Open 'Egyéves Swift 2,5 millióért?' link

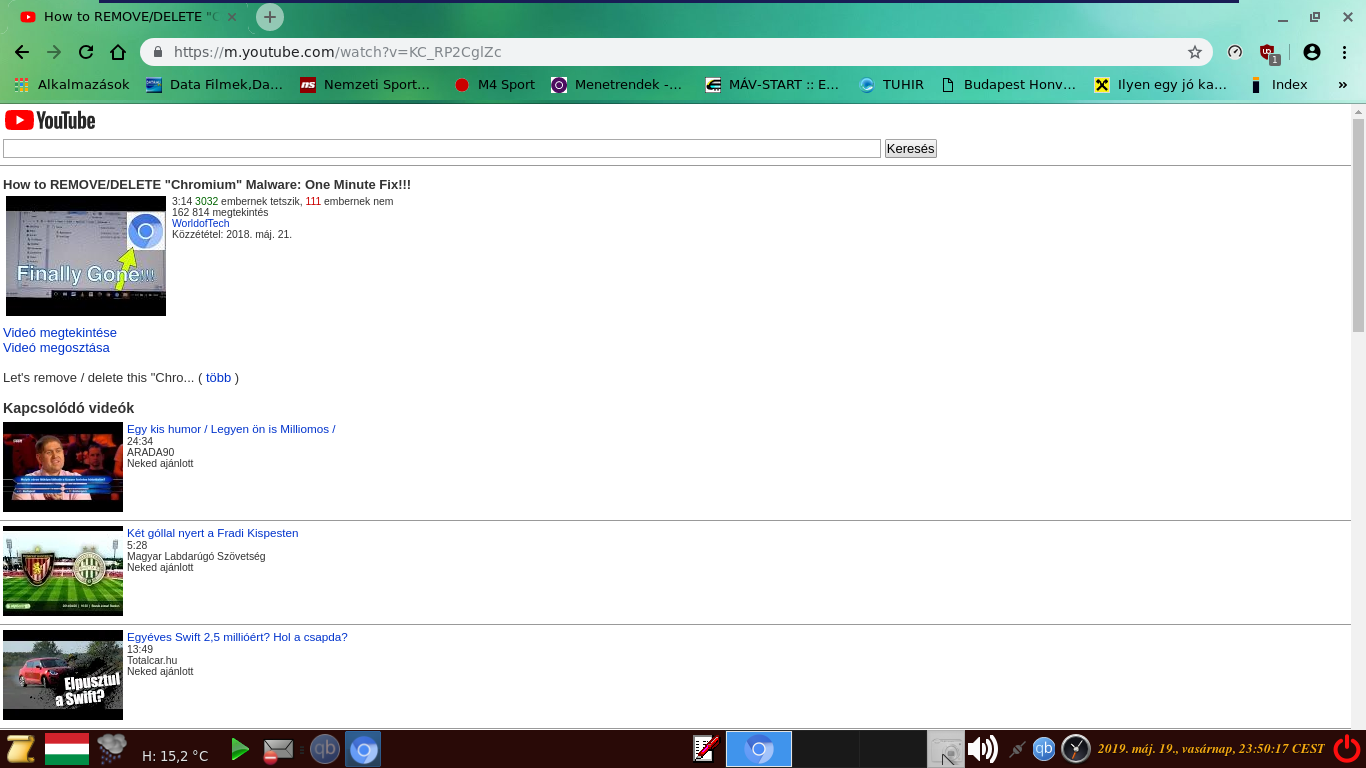237,637
